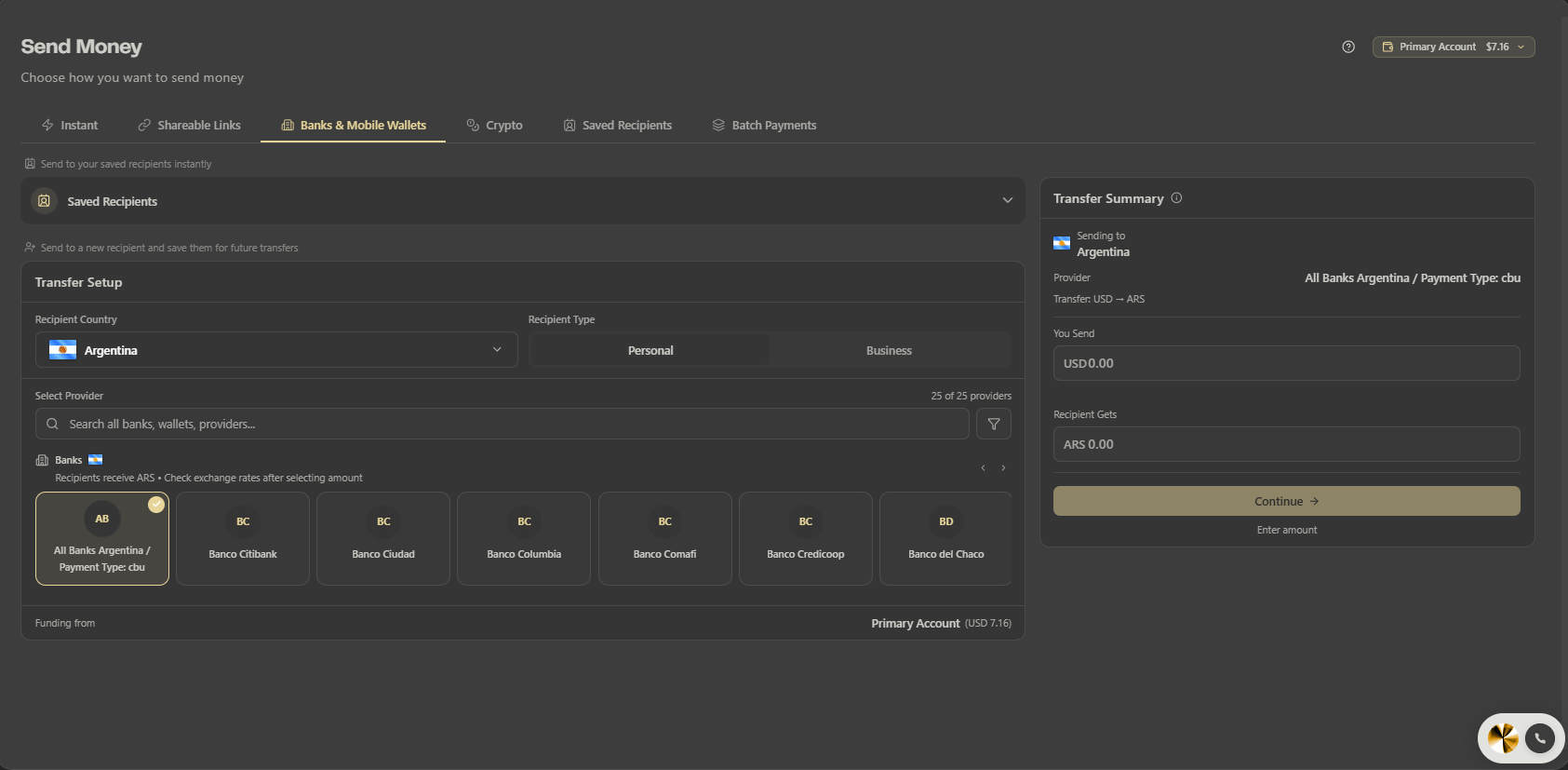Image resolution: width=1568 pixels, height=770 pixels.
Task: Toggle All Banks Argentina cbu provider
Action: pos(102,539)
